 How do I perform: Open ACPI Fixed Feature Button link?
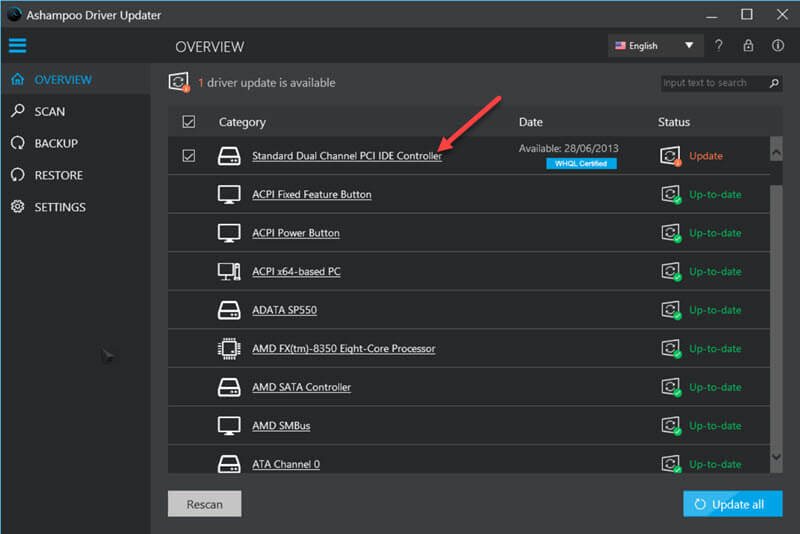click(x=312, y=194)
